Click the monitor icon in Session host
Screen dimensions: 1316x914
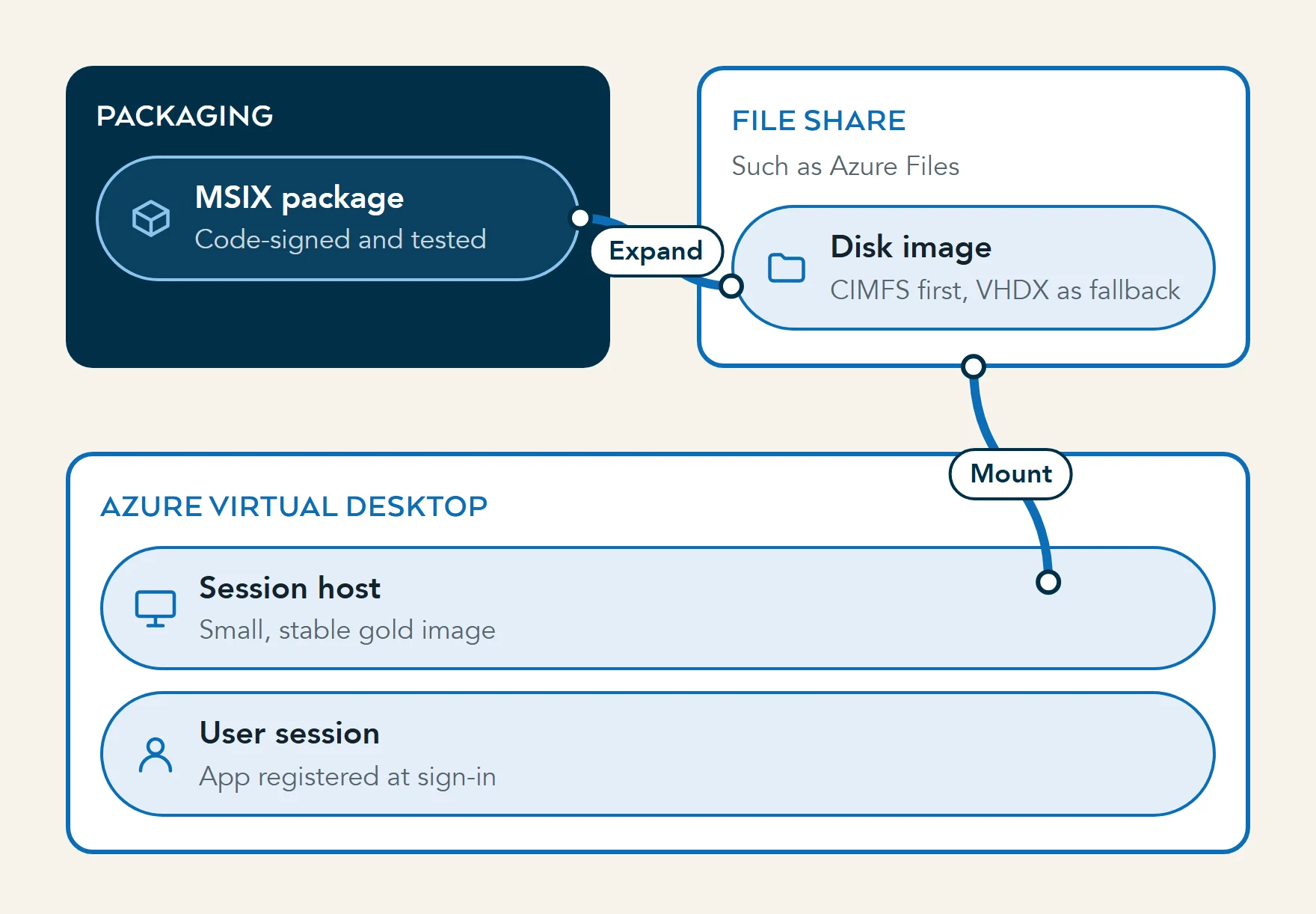pyautogui.click(x=156, y=609)
